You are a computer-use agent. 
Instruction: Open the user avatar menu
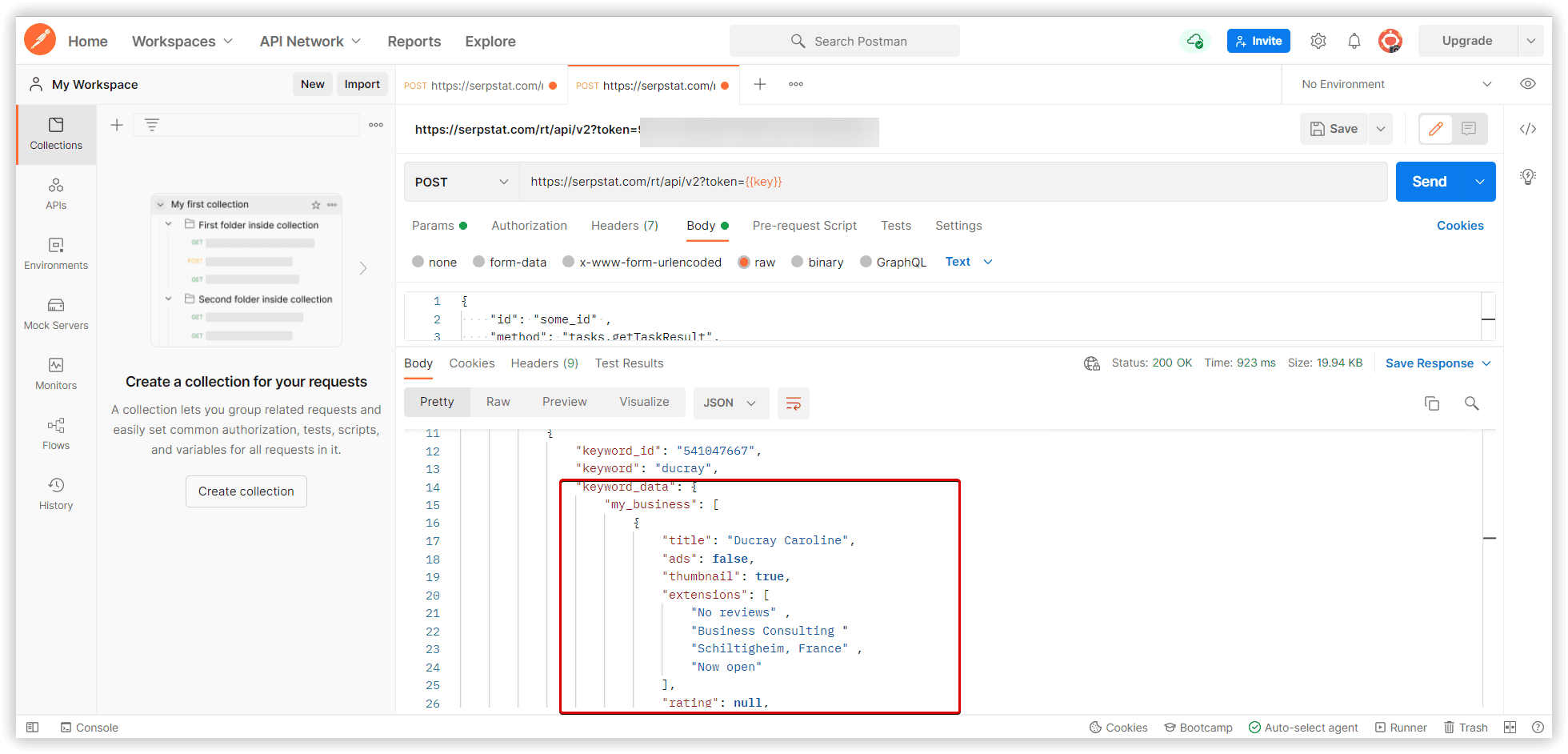pos(1390,41)
